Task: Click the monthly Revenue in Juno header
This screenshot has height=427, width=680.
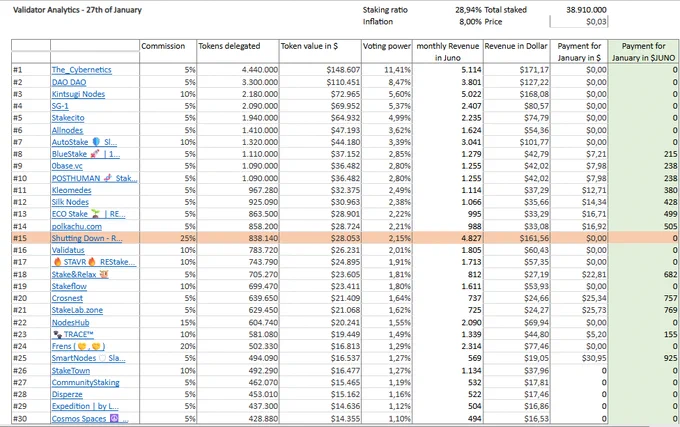Action: tap(448, 52)
